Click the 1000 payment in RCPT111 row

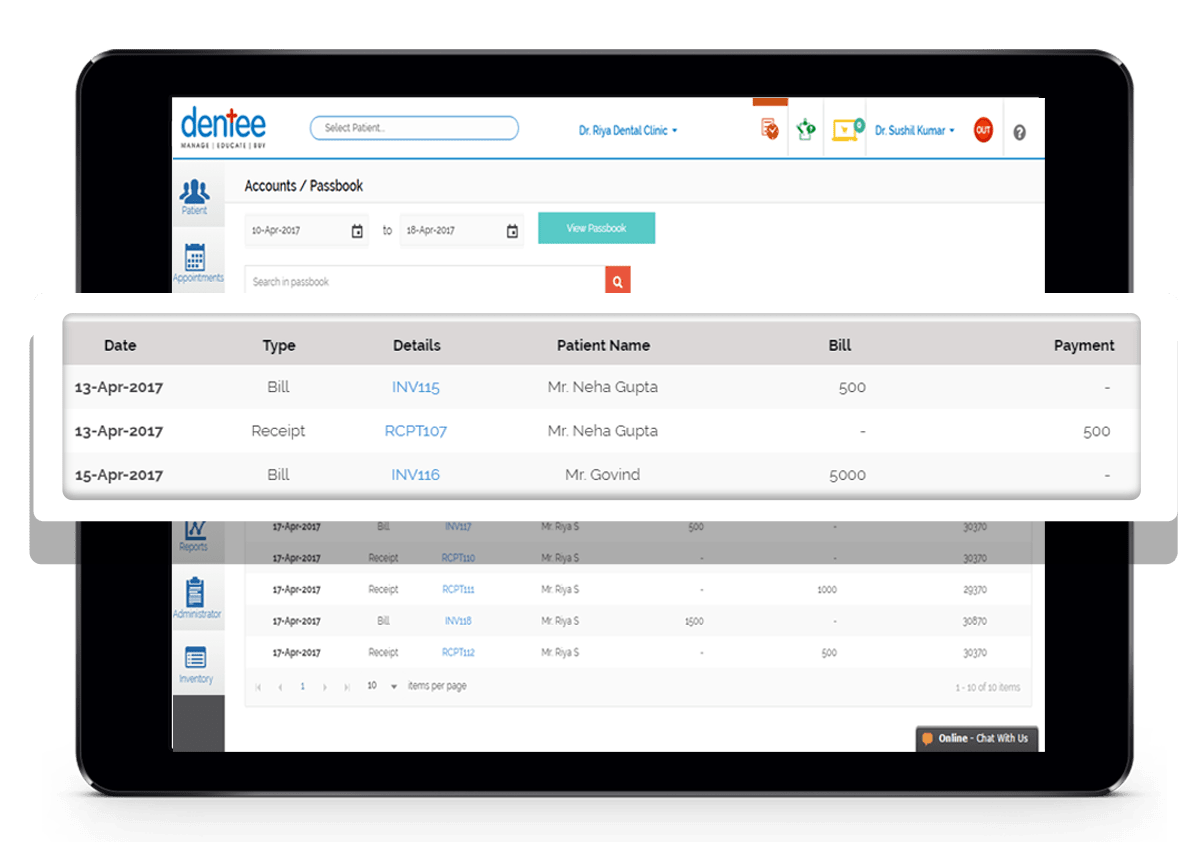pyautogui.click(x=827, y=590)
